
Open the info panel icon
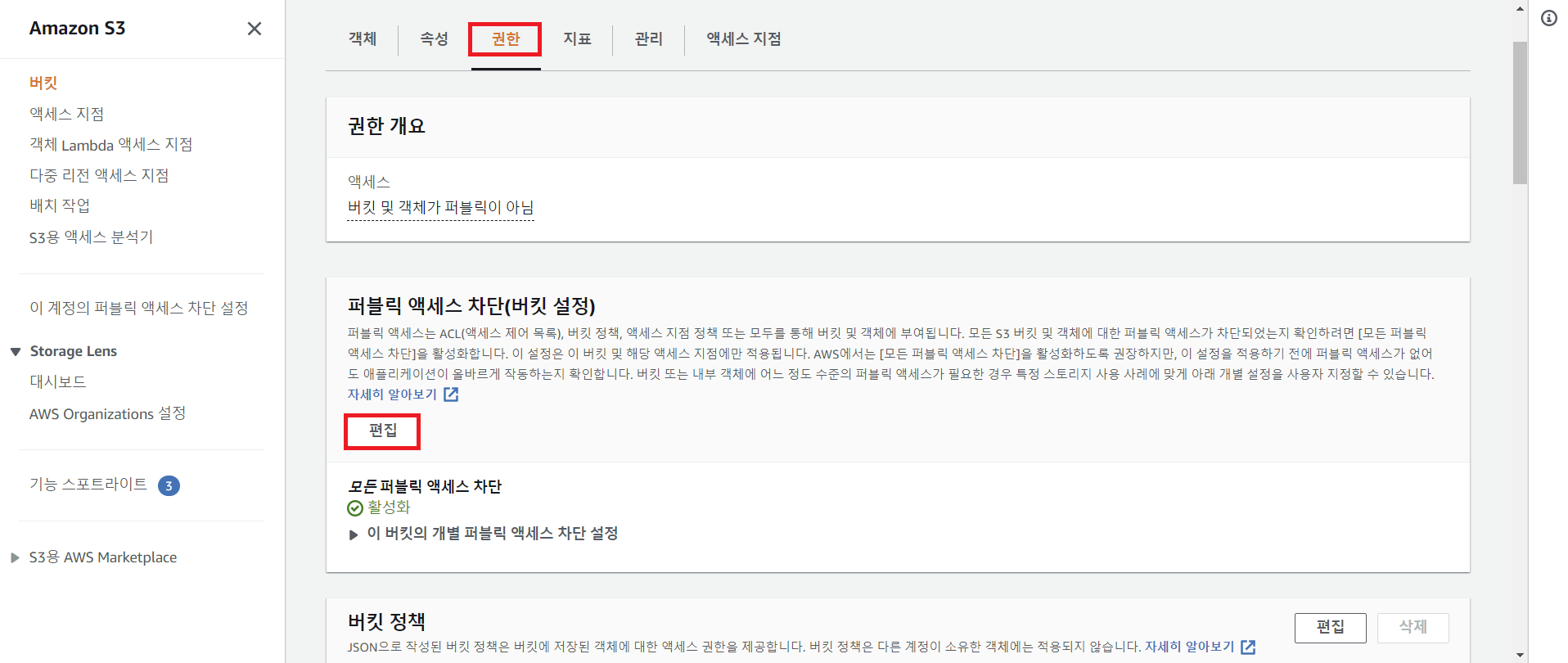pos(1549,18)
